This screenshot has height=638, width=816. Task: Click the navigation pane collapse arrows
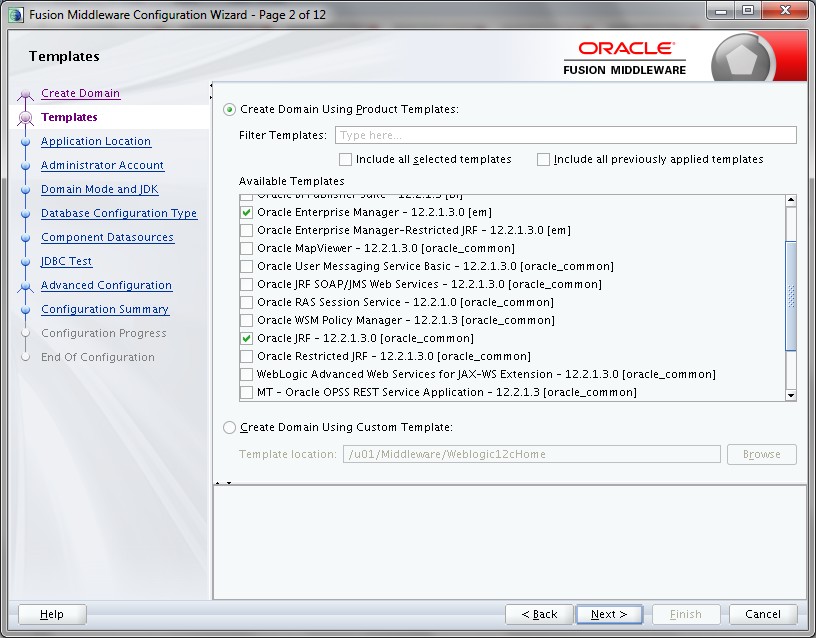point(211,91)
